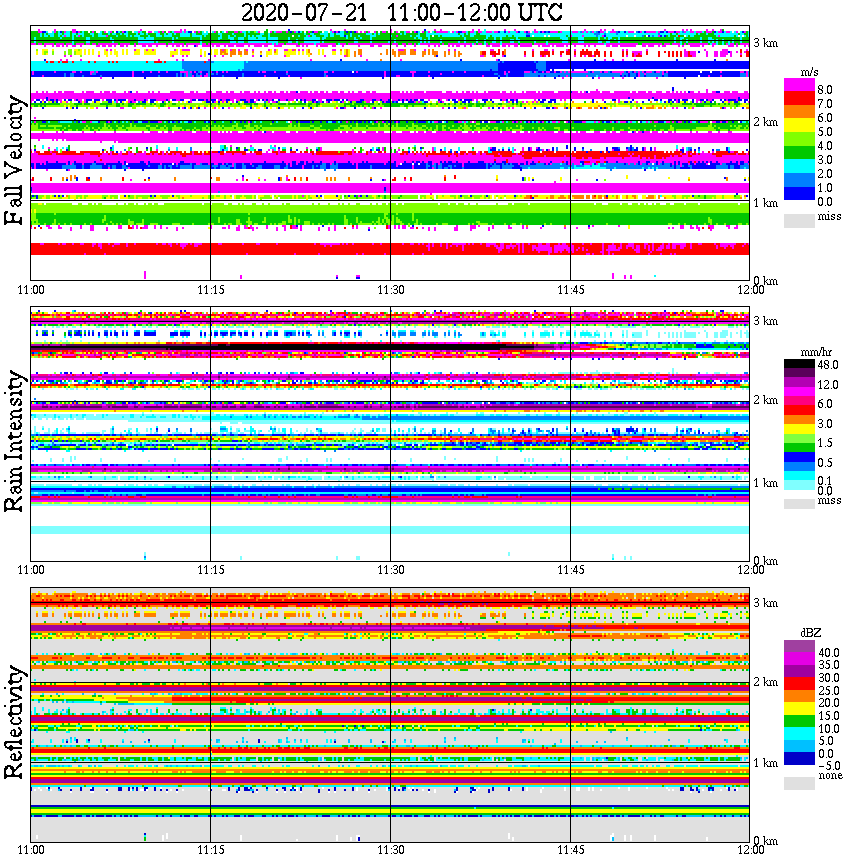Click the 4.0 value in m/s legend
Image resolution: width=850 pixels, height=868 pixels.
825,146
